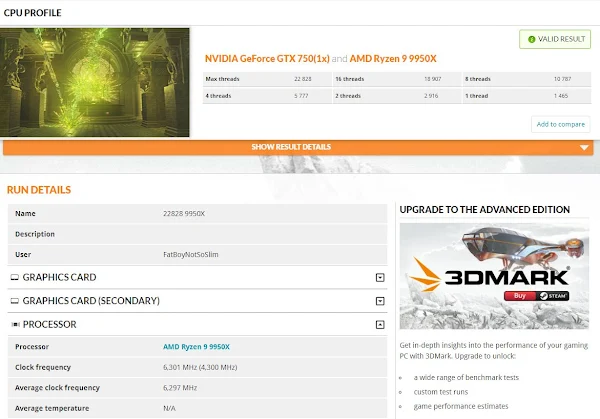Click the CPU Profile benchmark thumbnail image
The height and width of the screenshot is (419, 600).
tap(95, 82)
